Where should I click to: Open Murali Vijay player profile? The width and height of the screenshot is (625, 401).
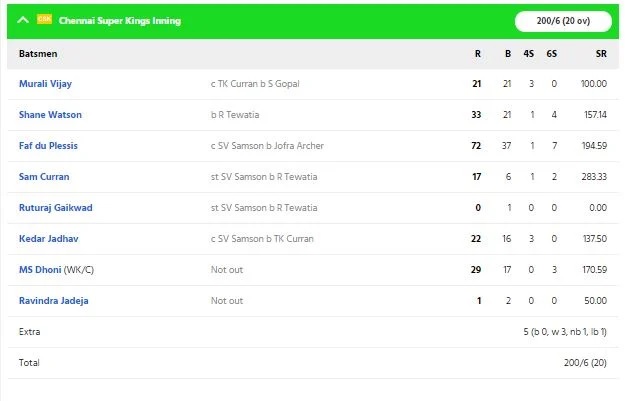[x=45, y=84]
